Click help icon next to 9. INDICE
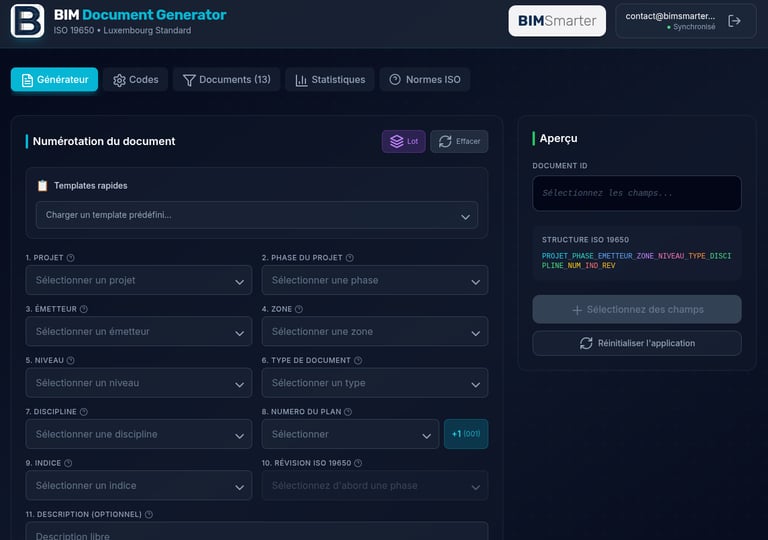Image resolution: width=768 pixels, height=540 pixels. 68,463
